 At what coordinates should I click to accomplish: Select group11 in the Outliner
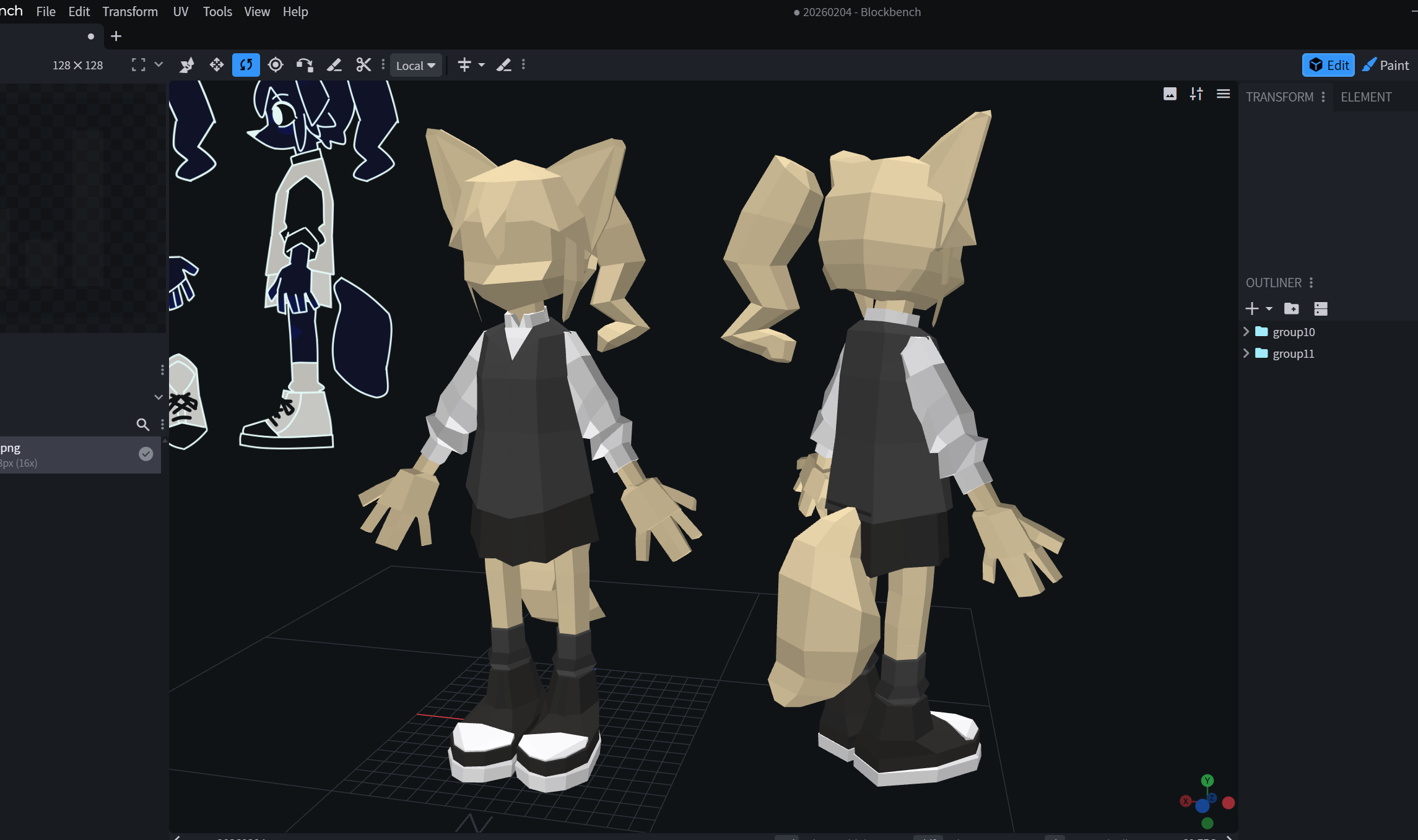tap(1293, 353)
